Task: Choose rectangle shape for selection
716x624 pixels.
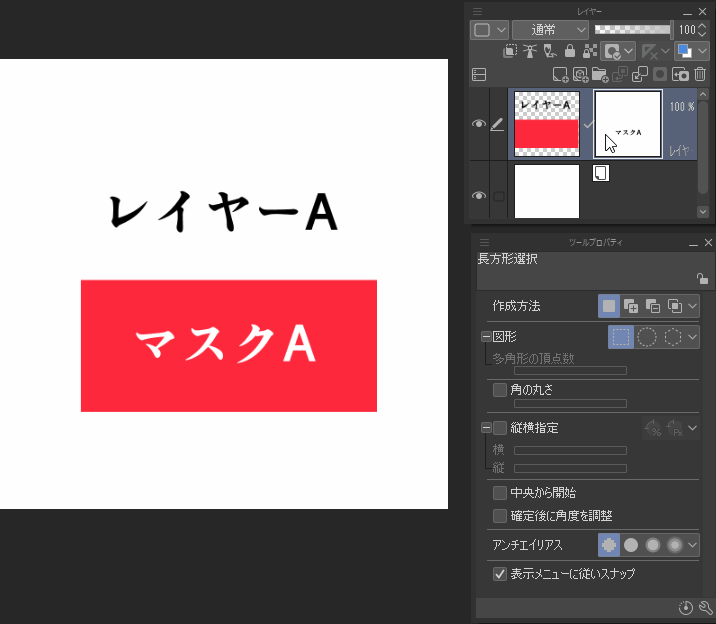Action: tap(621, 337)
